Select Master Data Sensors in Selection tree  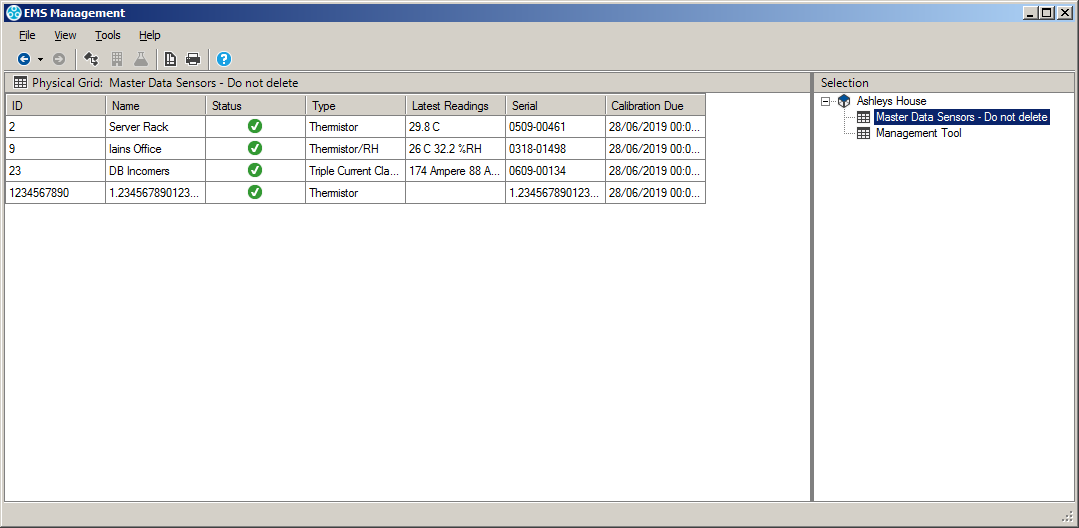(961, 117)
